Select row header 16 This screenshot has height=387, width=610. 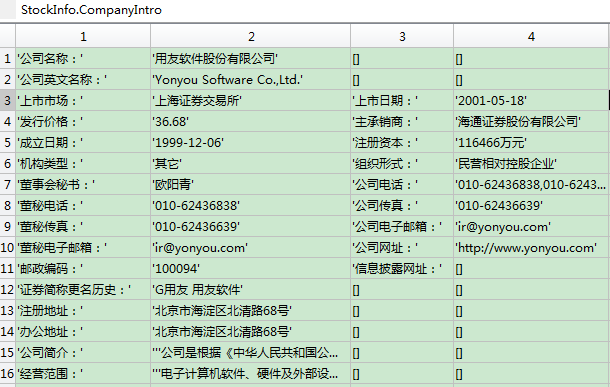[x=7, y=374]
